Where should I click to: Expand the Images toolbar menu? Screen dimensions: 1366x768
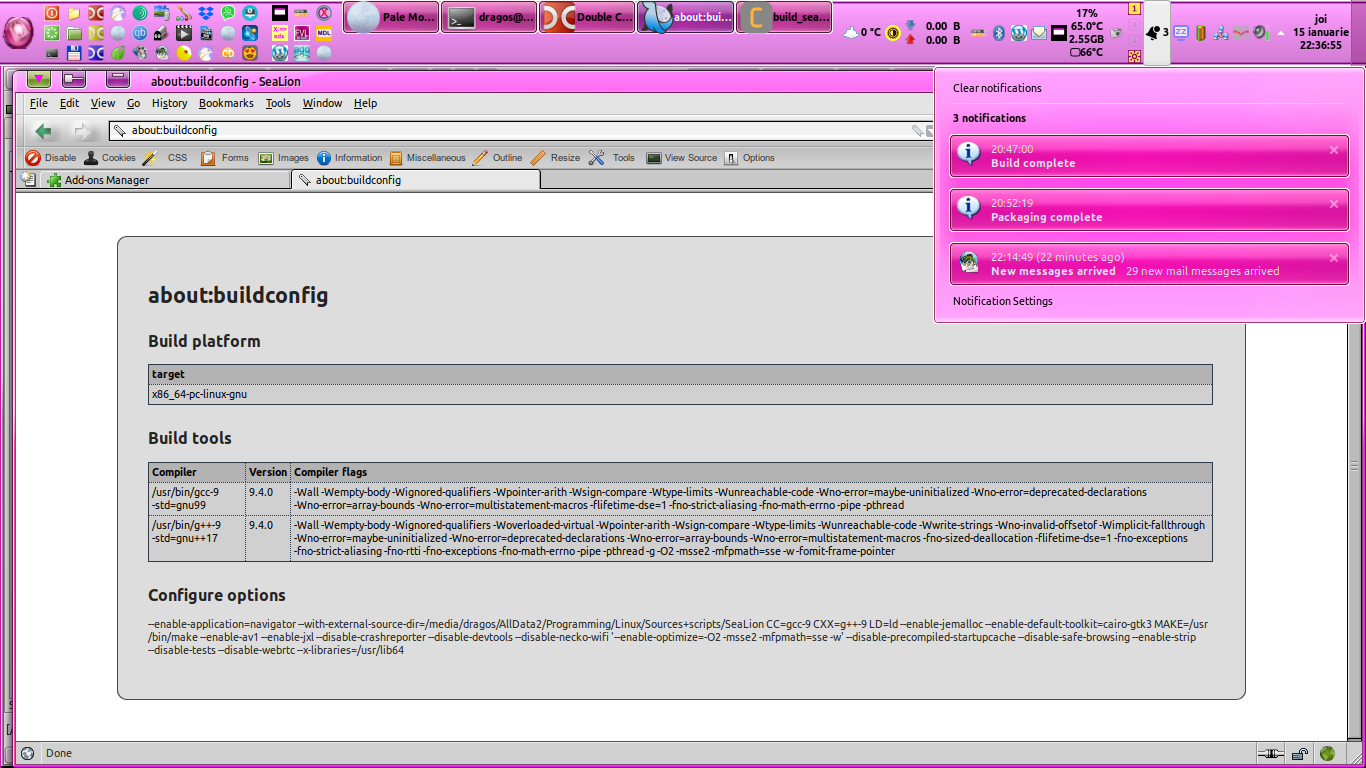point(284,158)
